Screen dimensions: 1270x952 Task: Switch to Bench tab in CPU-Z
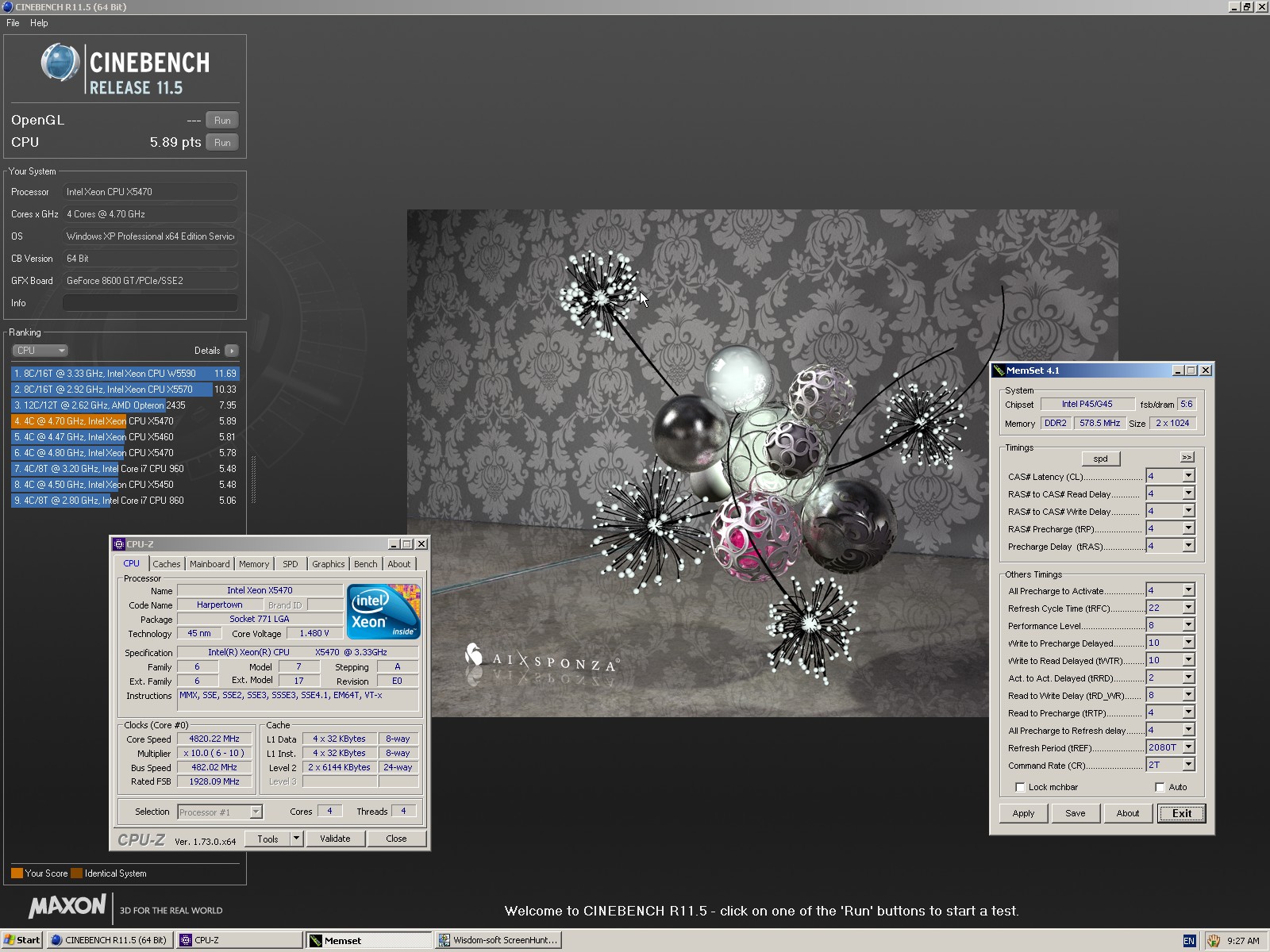tap(366, 564)
